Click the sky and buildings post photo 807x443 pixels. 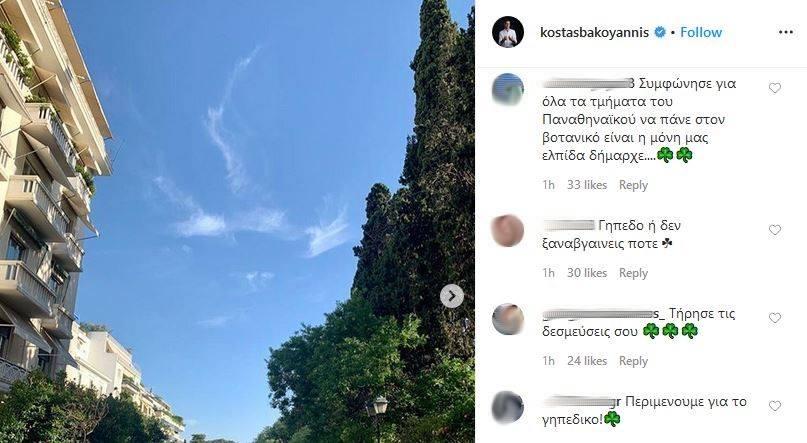coord(237,221)
